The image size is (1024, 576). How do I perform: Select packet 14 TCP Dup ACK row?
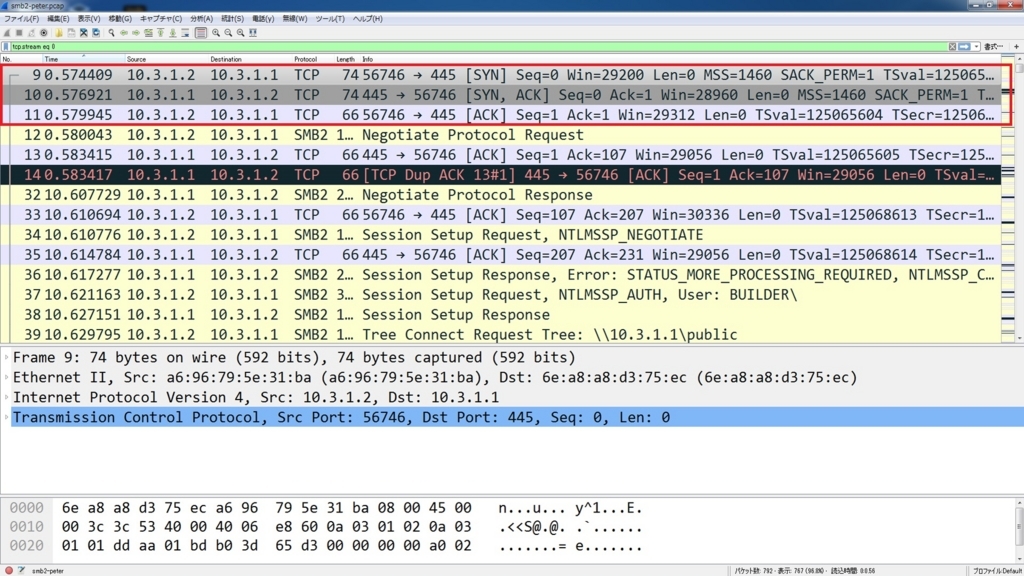[x=500, y=175]
